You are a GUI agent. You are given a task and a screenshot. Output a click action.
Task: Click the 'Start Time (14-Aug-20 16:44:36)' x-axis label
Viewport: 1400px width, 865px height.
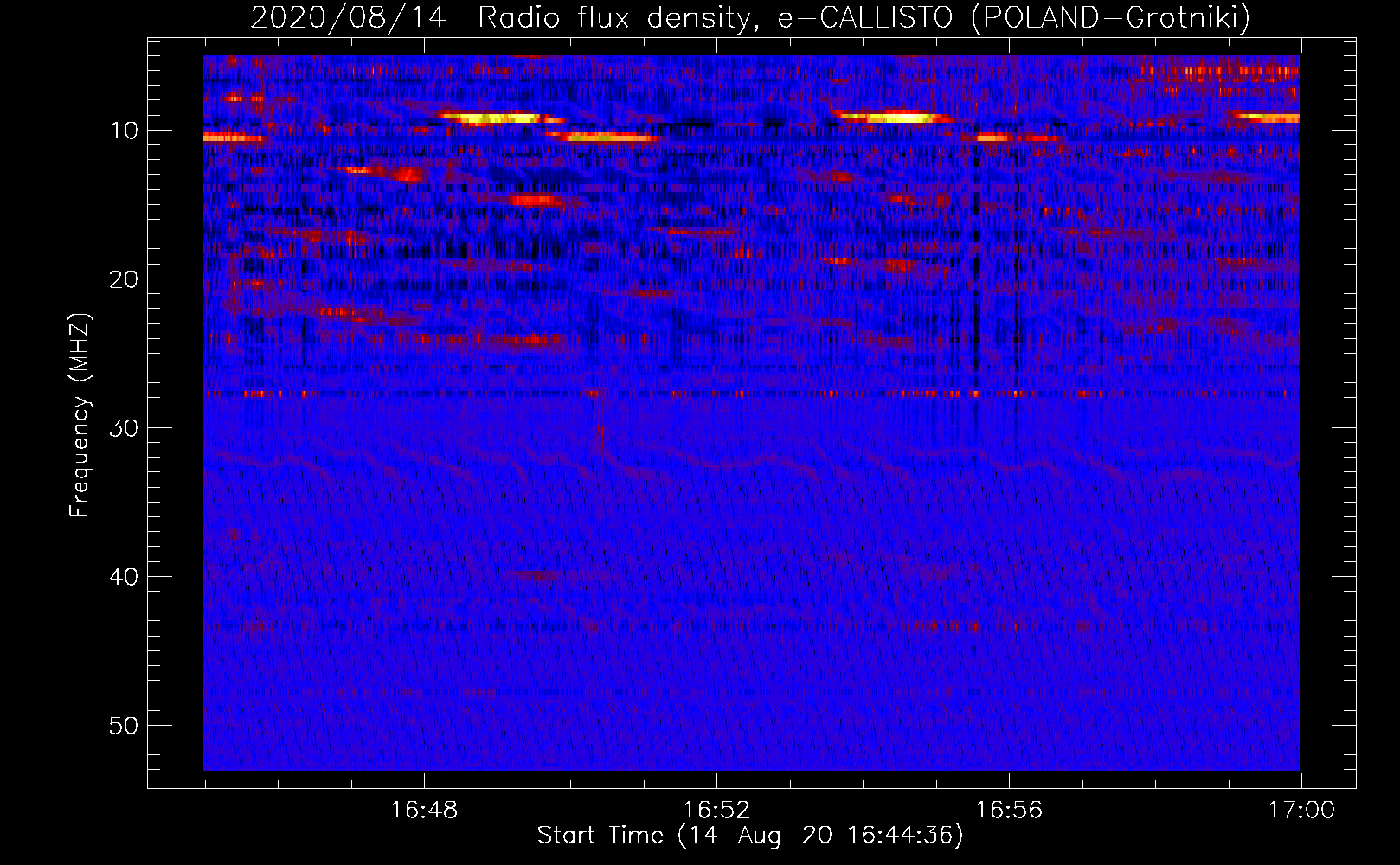click(750, 836)
